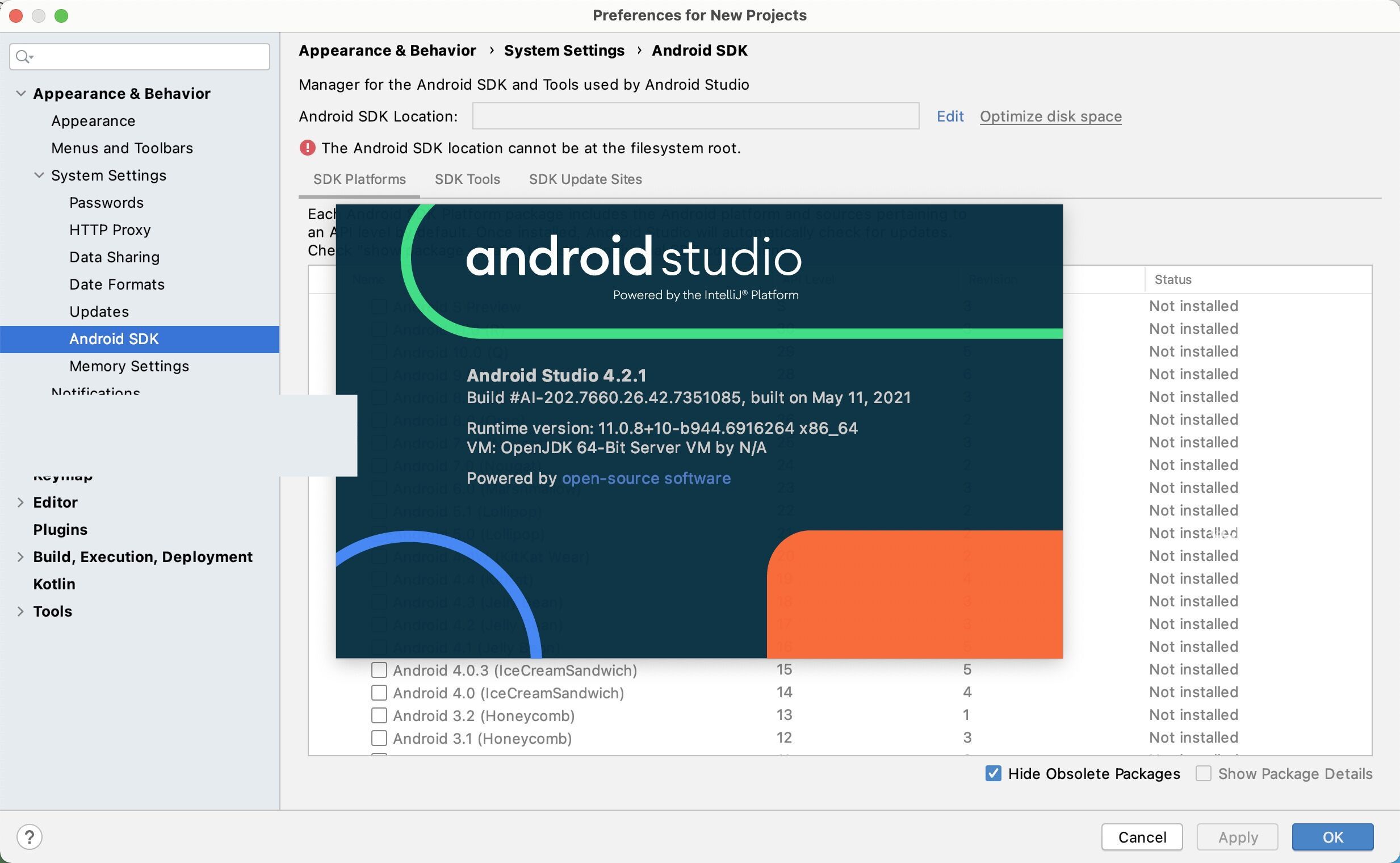Click the Android SDK settings icon

pyautogui.click(x=113, y=339)
